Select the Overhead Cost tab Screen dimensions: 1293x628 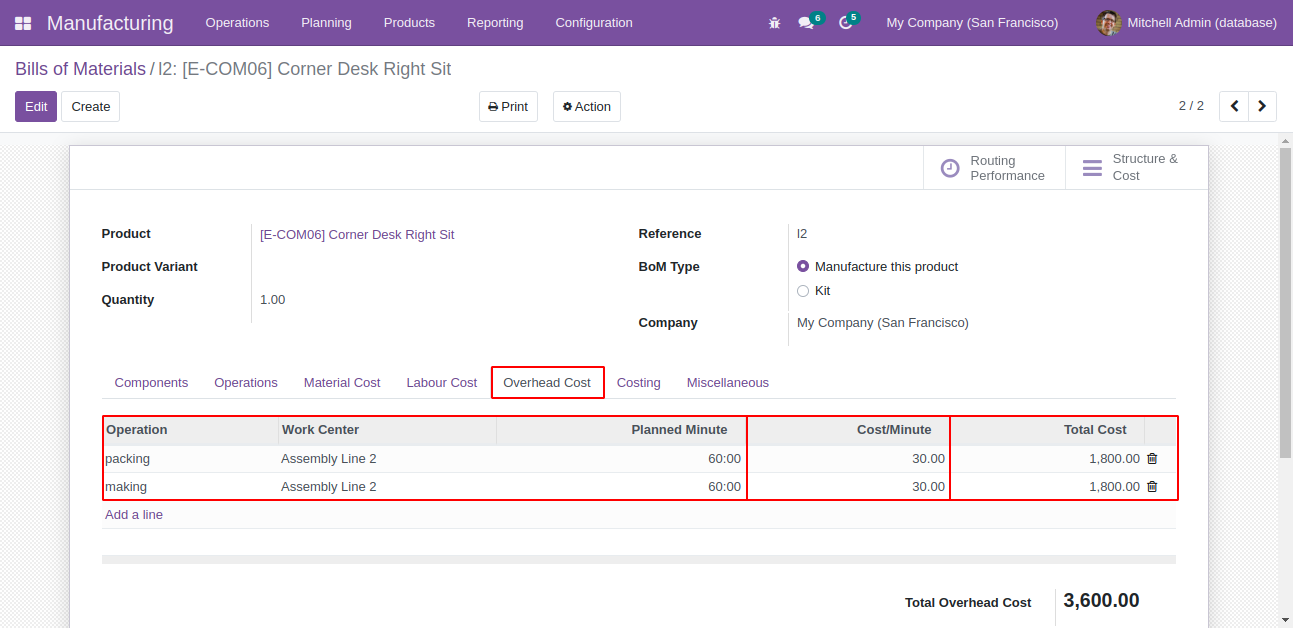547,383
